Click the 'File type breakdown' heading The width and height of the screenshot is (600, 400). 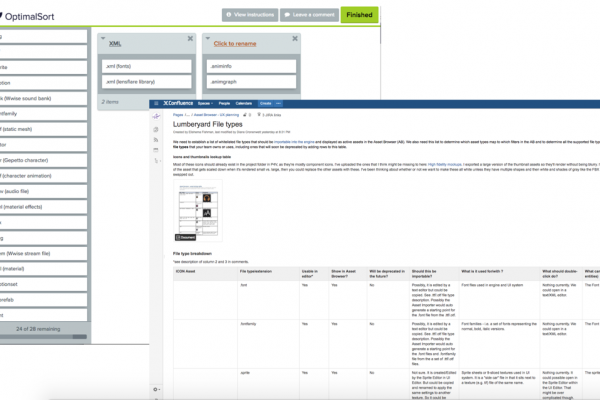pyautogui.click(x=192, y=254)
